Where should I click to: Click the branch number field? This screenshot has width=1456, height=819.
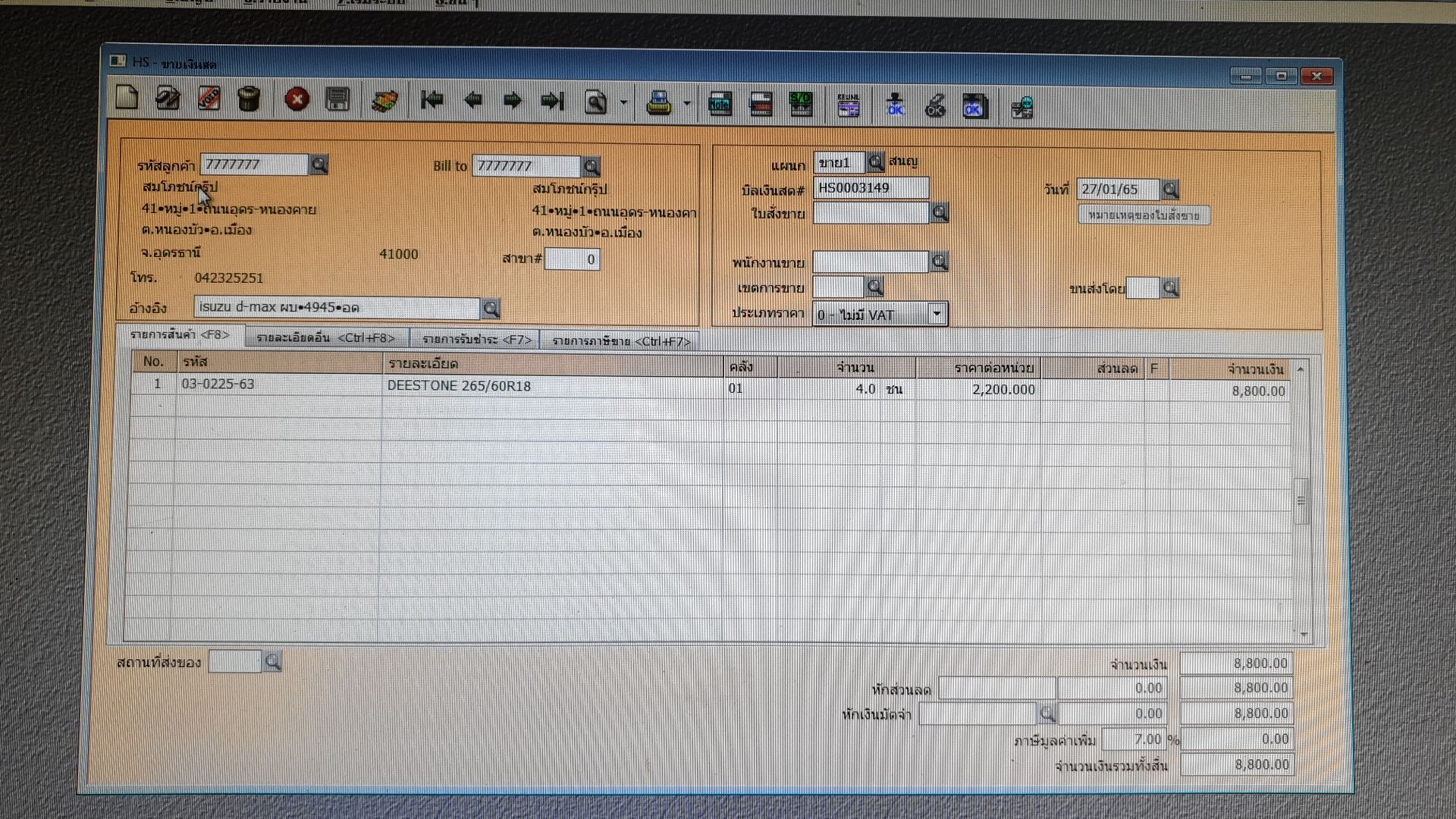pos(573,259)
